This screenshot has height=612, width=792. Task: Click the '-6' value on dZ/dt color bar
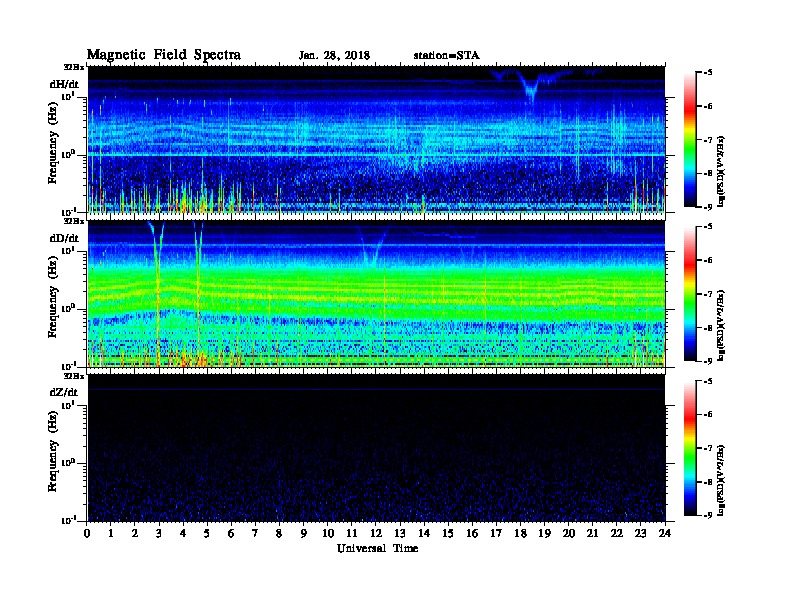click(x=708, y=415)
